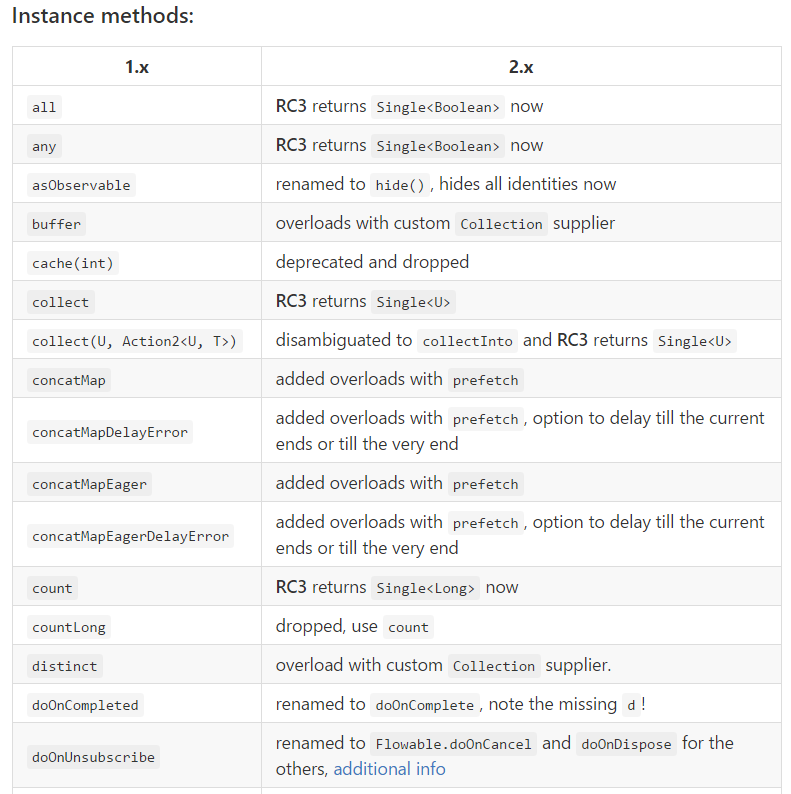Click the doOnDispose code snippet
The height and width of the screenshot is (794, 791).
point(626,744)
